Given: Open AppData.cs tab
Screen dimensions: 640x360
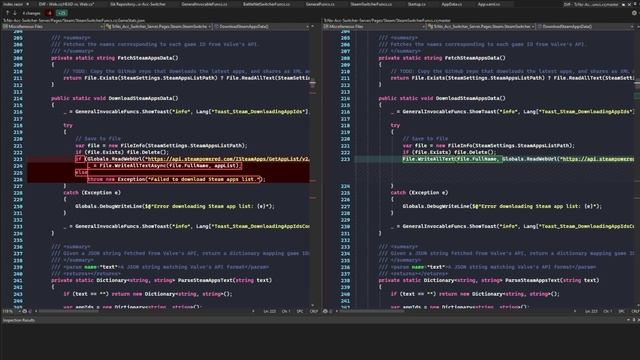Looking at the screenshot, I should click(x=451, y=4).
